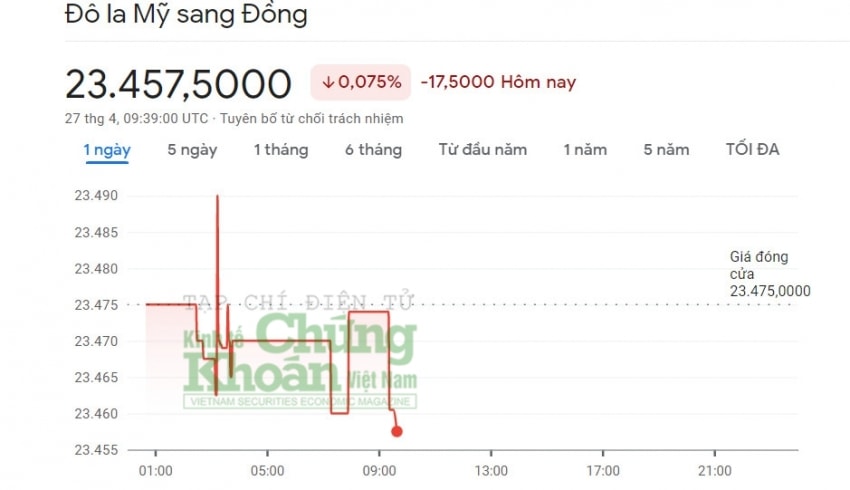Click the 13:00 time axis label
This screenshot has height=490, width=850.
(x=491, y=470)
